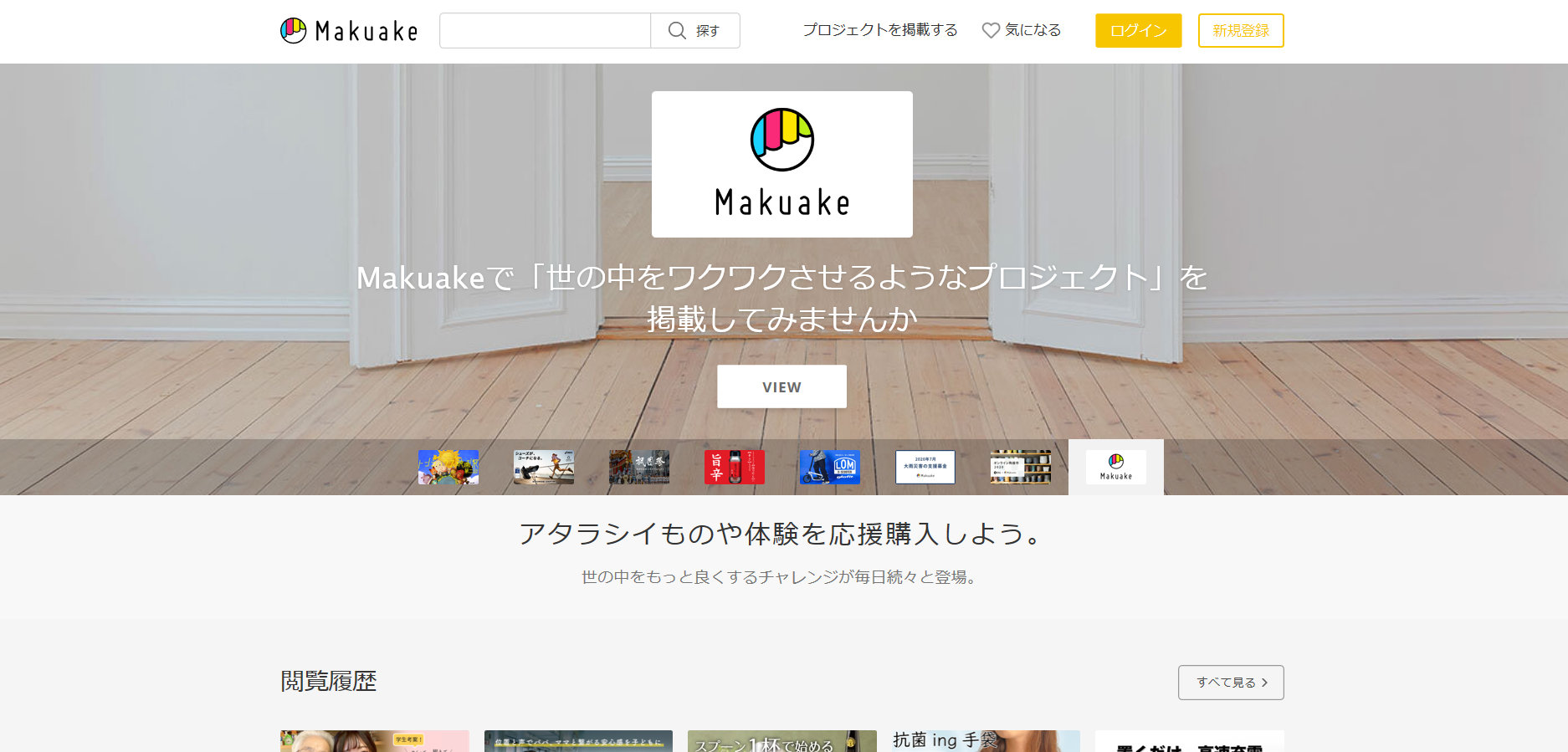The image size is (1568, 752).
Task: Expand browsing history with すべて見る
Action: [x=1230, y=683]
